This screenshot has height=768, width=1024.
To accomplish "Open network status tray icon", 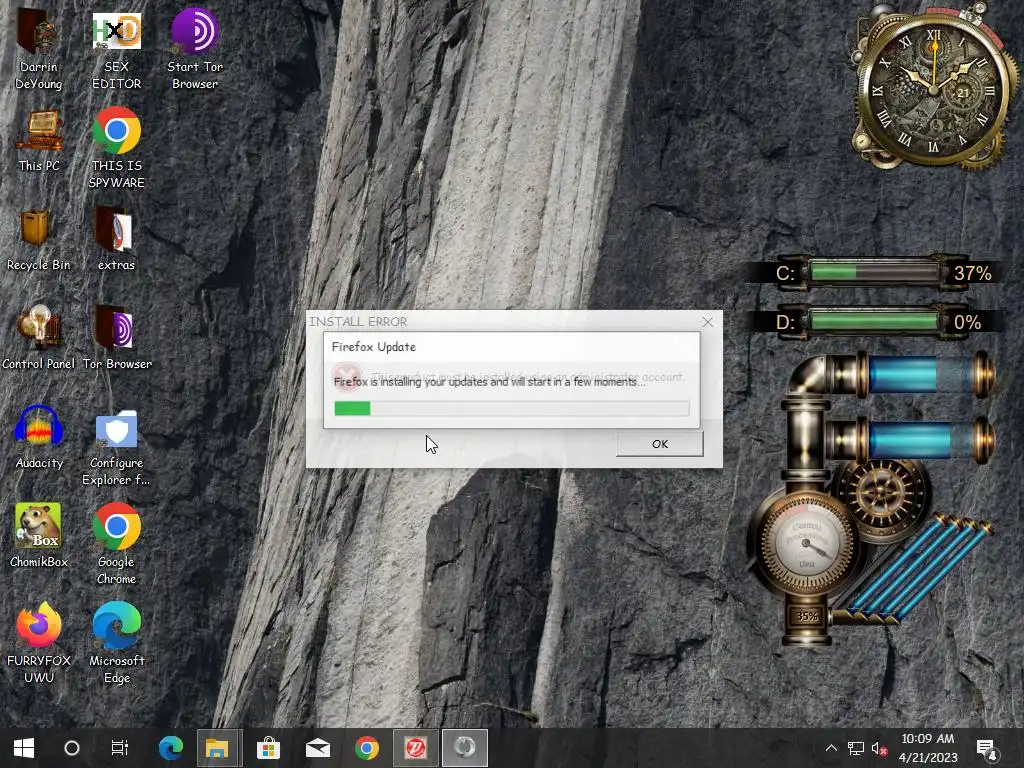I will pos(856,748).
